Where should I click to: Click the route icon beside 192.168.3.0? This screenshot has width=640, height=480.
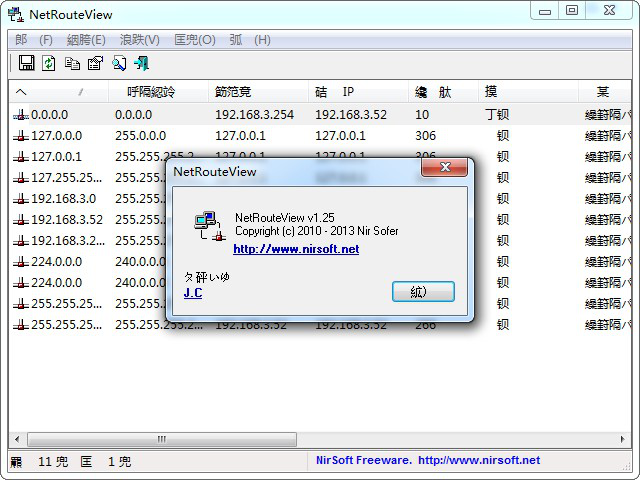pos(21,199)
